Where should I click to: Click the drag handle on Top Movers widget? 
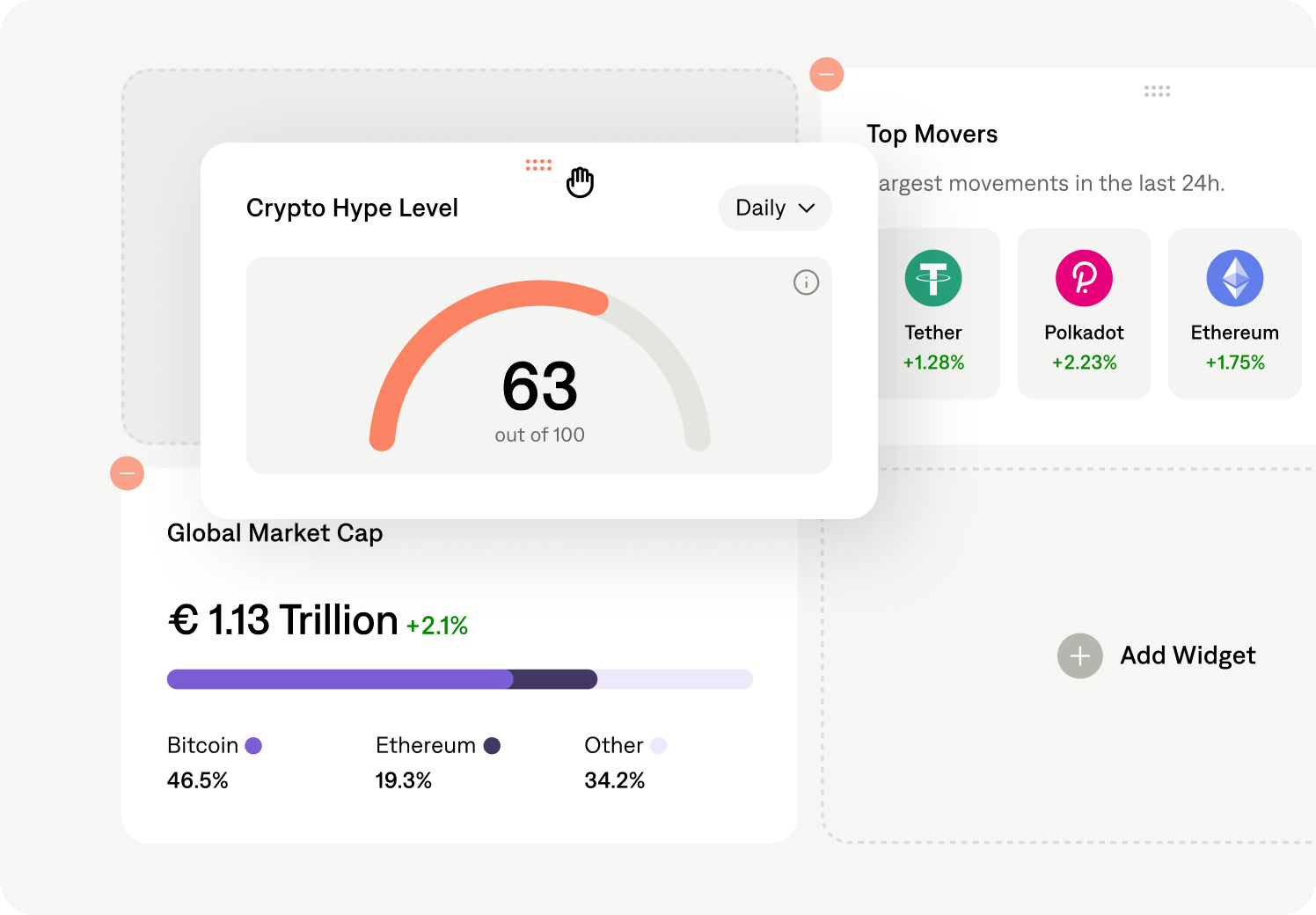(1158, 91)
